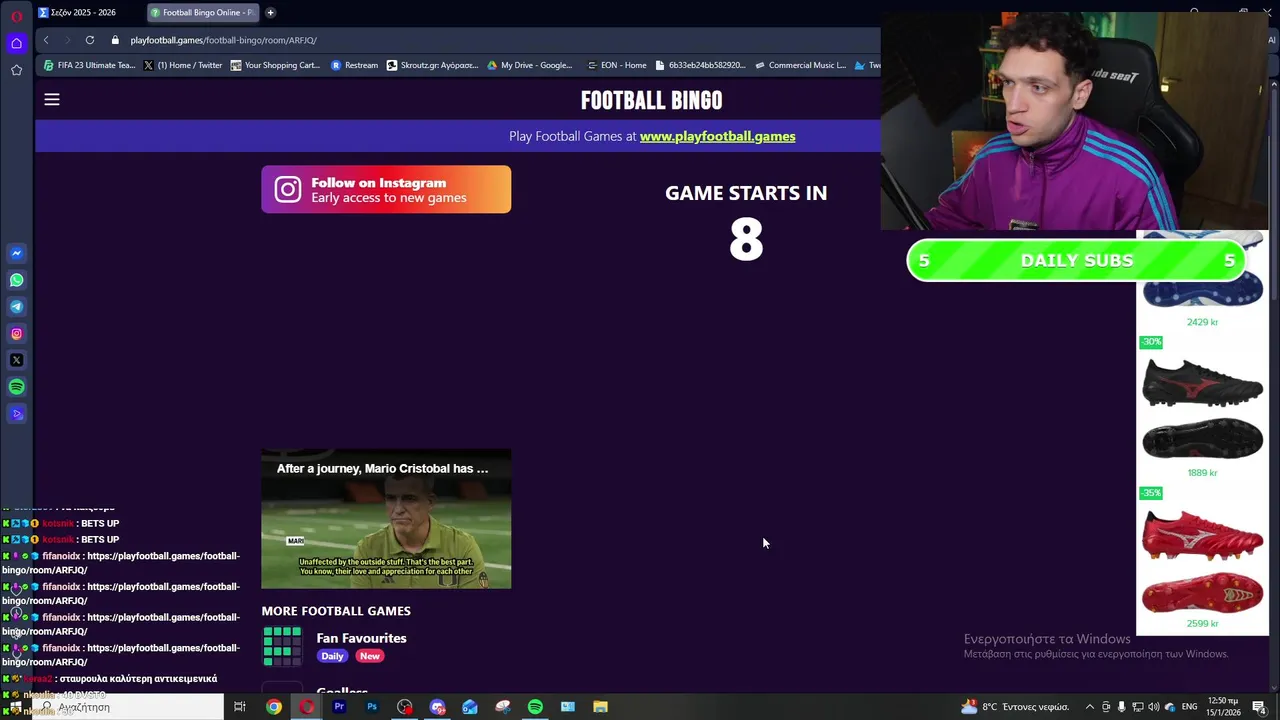This screenshot has width=1280, height=720.
Task: Open My Drive - Google bookmark
Action: [x=530, y=65]
